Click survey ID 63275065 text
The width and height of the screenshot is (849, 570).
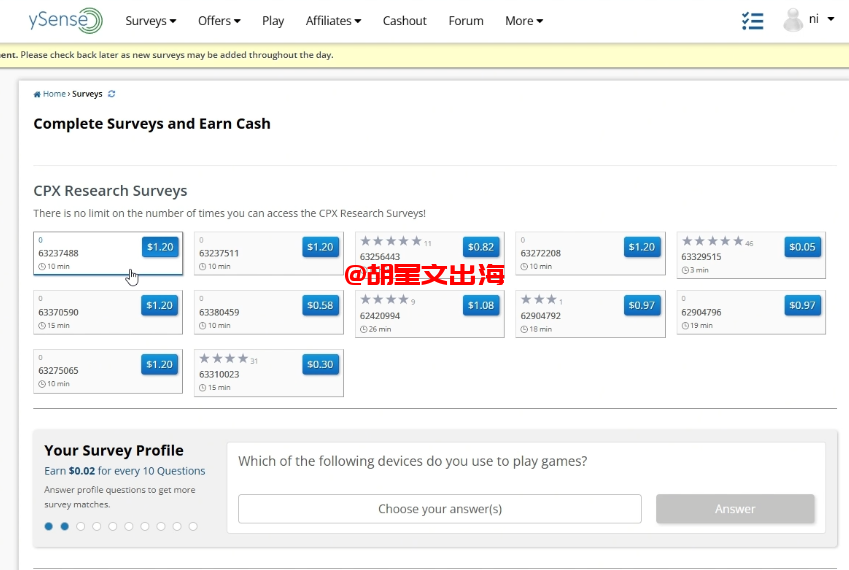click(58, 371)
